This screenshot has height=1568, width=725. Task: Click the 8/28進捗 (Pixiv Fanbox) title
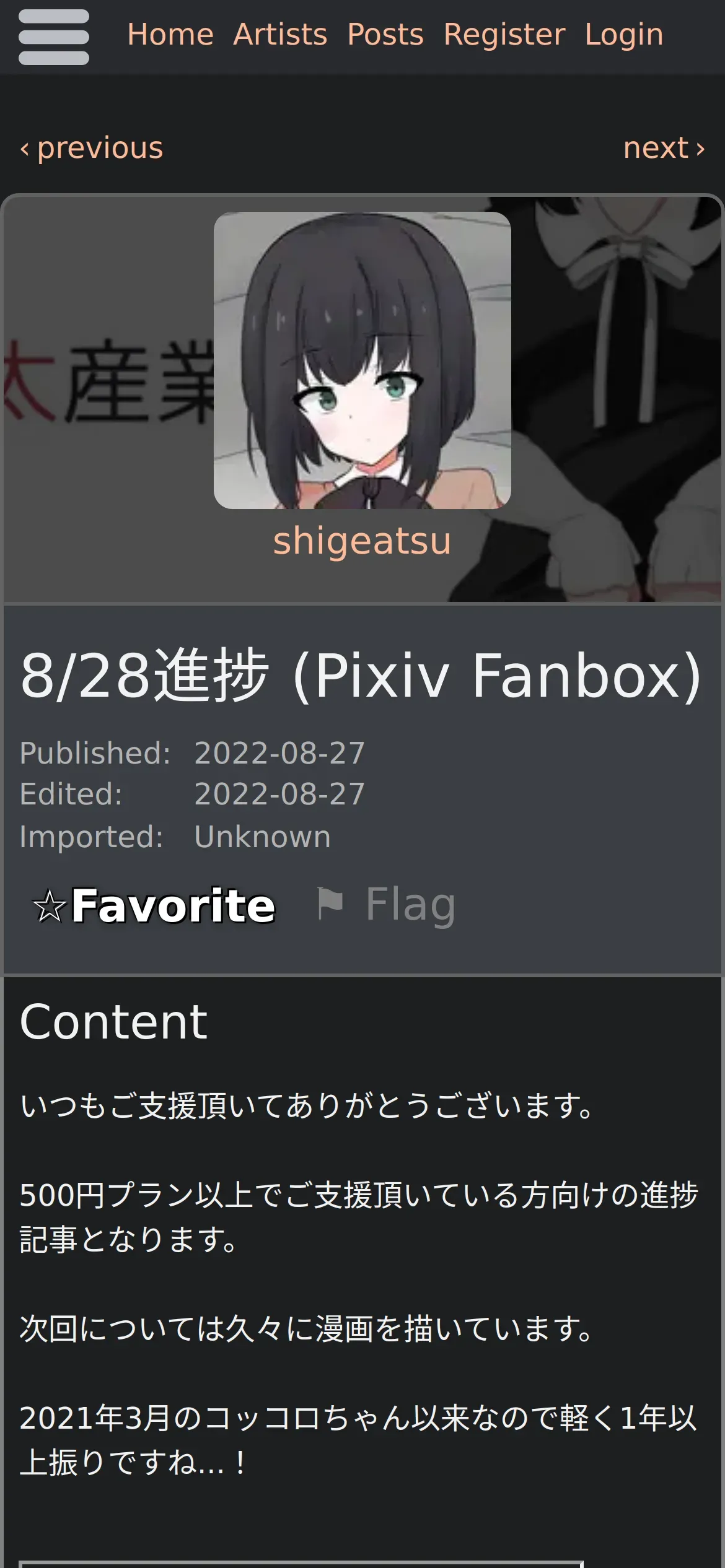tap(361, 676)
